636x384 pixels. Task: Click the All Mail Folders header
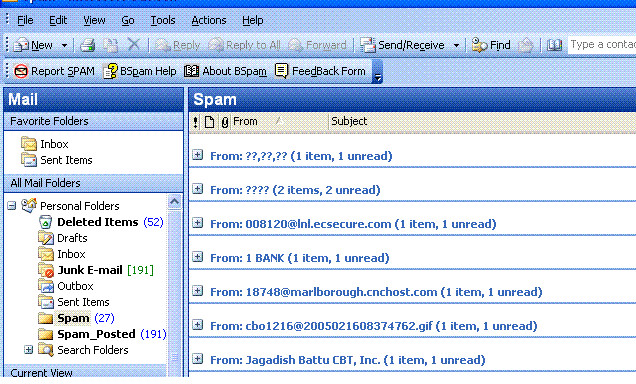point(93,183)
